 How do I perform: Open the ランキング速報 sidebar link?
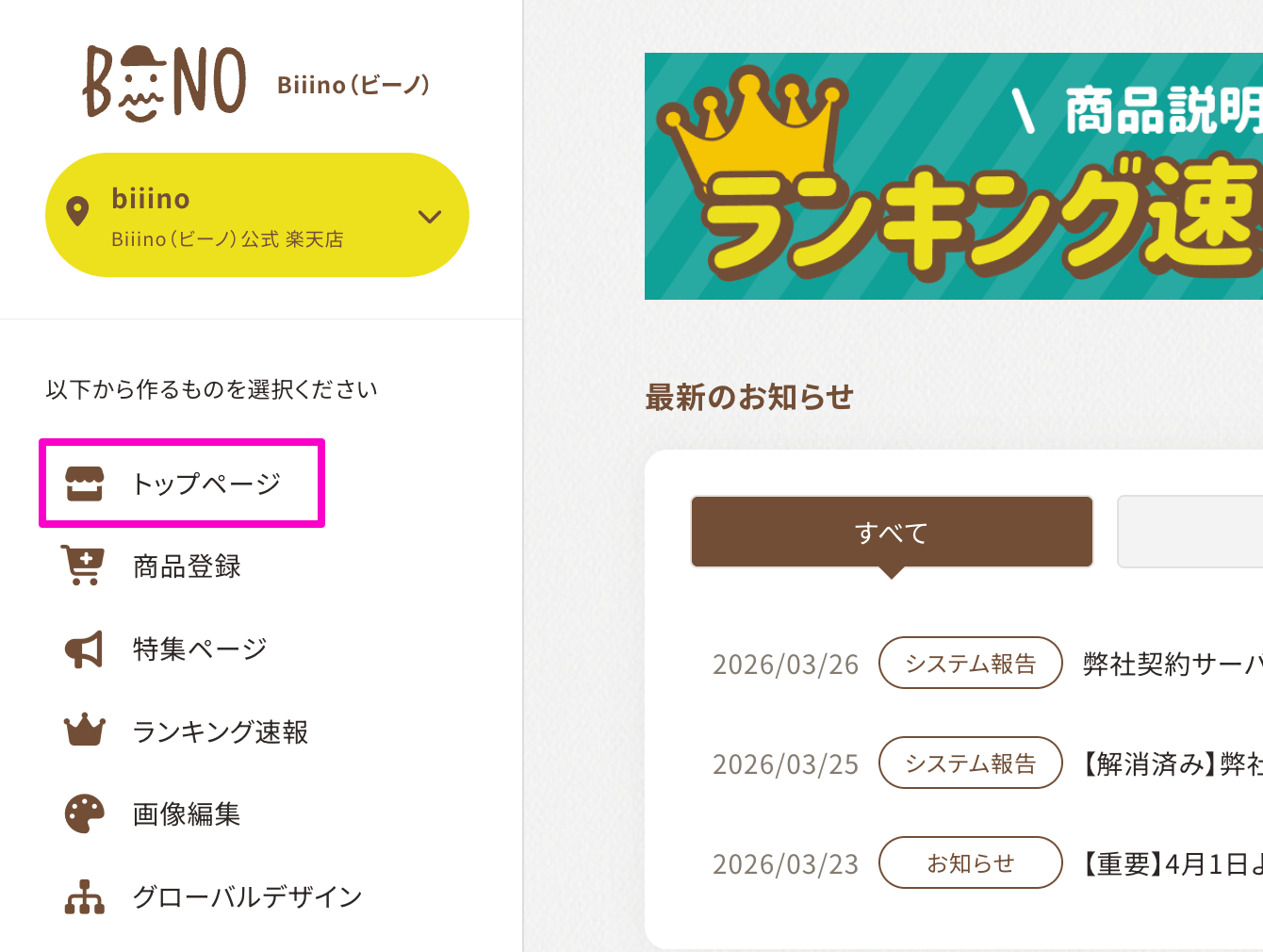pos(221,731)
